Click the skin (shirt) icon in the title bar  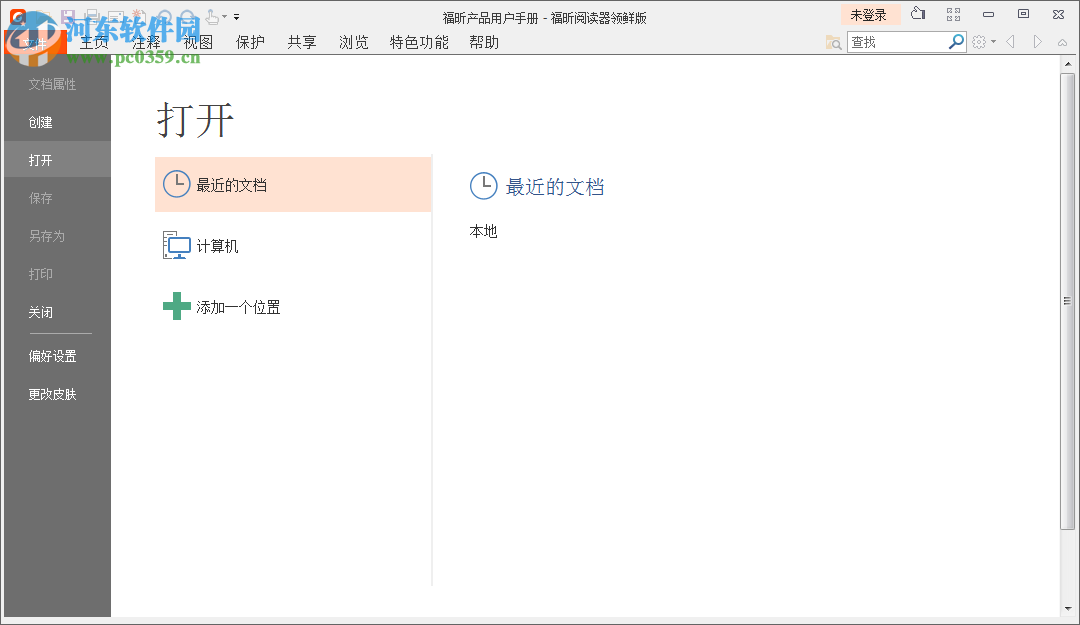tap(918, 14)
